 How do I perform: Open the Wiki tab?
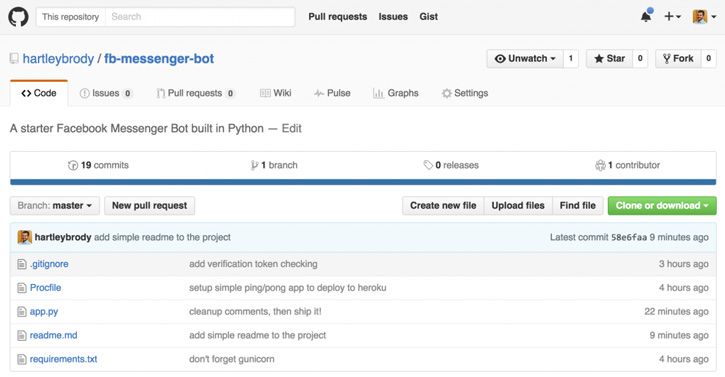click(x=276, y=93)
